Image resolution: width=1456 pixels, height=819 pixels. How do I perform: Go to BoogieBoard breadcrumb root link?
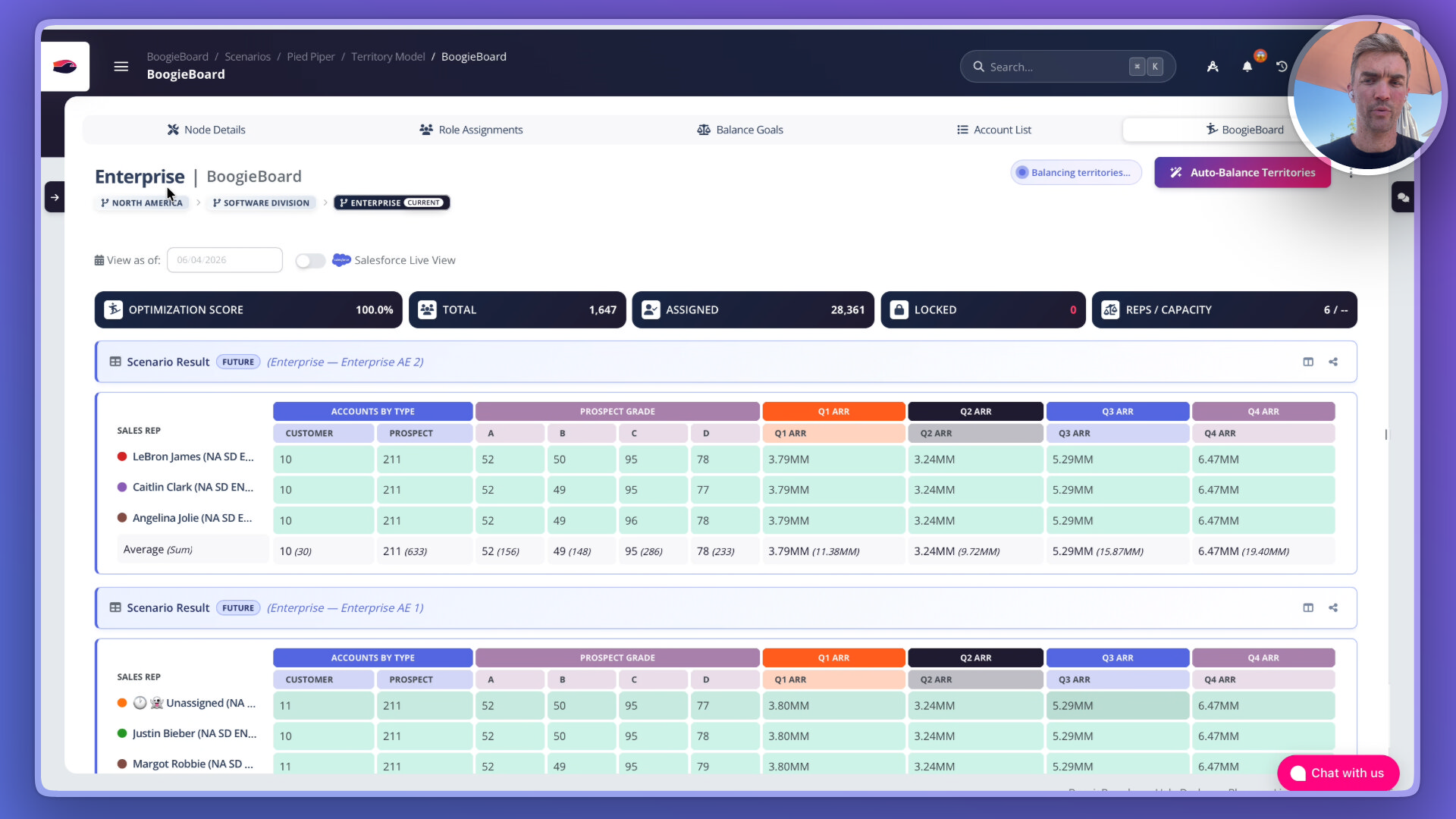177,57
